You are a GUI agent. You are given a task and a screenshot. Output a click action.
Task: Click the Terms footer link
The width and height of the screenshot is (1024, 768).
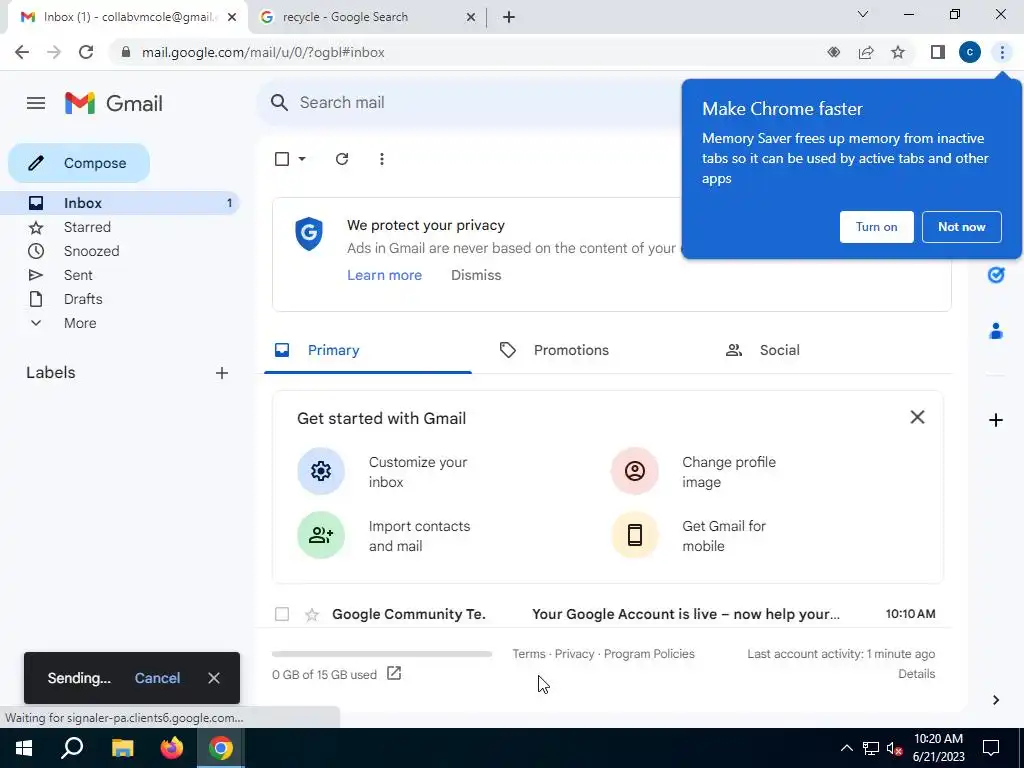528,654
